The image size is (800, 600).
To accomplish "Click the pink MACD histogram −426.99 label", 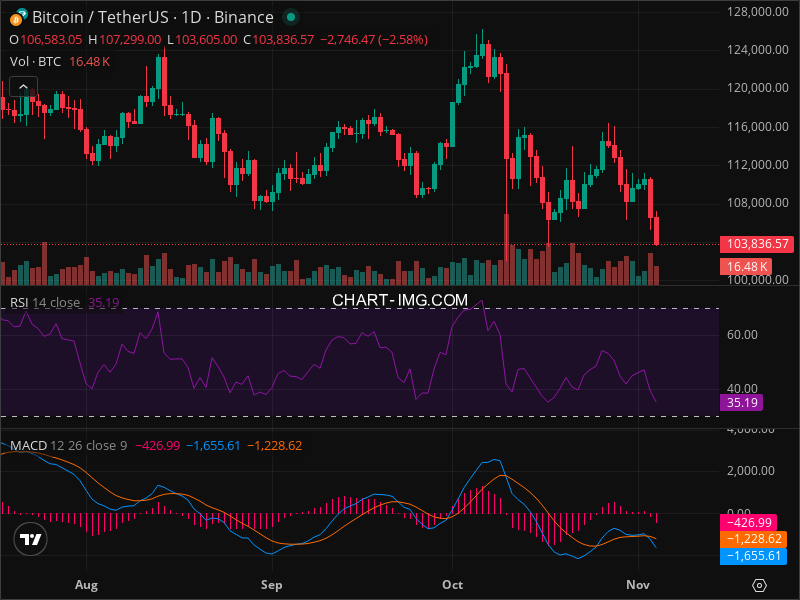I will (x=752, y=522).
